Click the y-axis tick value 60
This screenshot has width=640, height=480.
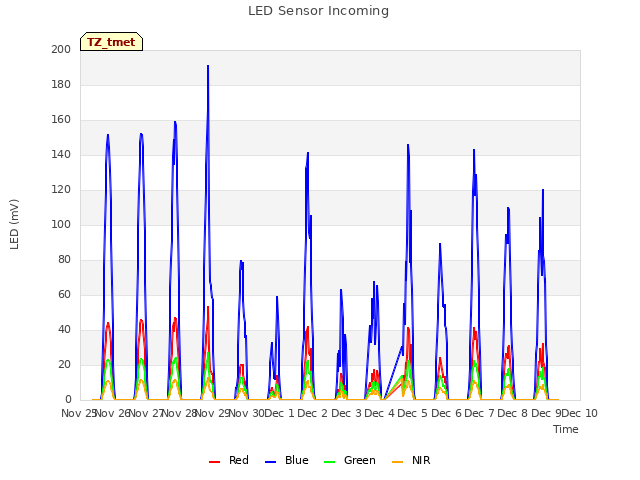pyautogui.click(x=64, y=295)
